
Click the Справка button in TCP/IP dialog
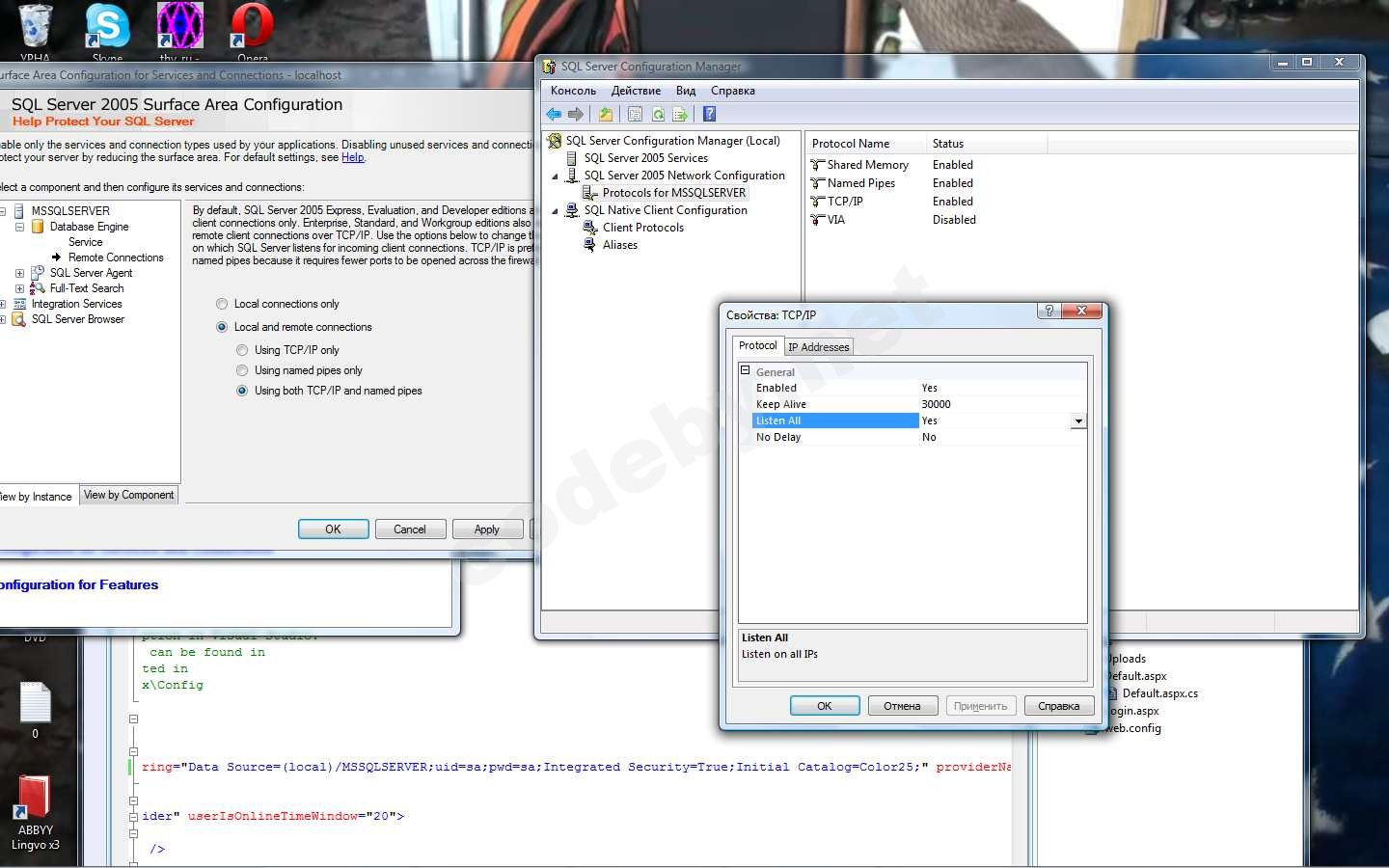tap(1059, 706)
